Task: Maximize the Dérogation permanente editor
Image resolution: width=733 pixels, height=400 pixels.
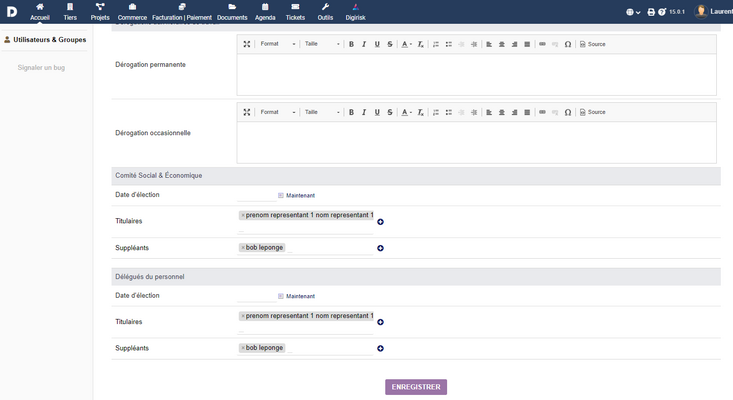Action: 247,44
